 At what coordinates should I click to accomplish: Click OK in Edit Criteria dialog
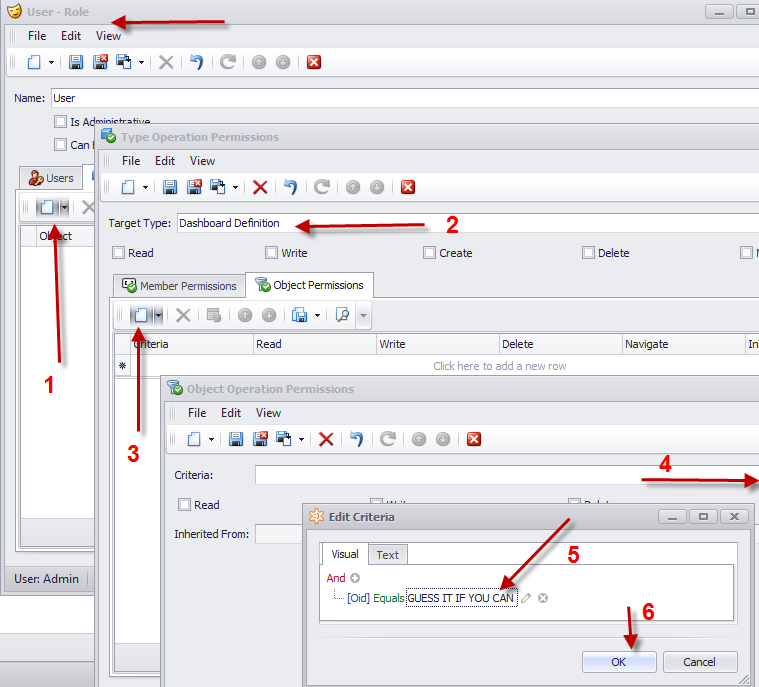coord(619,662)
